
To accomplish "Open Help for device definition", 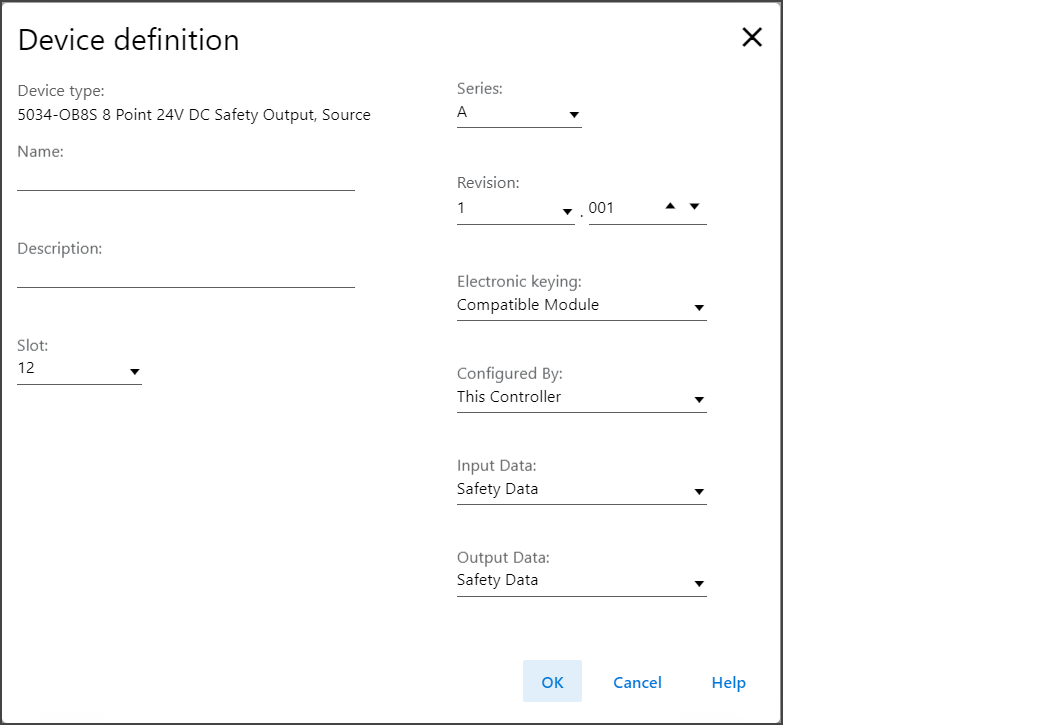I will tap(728, 682).
